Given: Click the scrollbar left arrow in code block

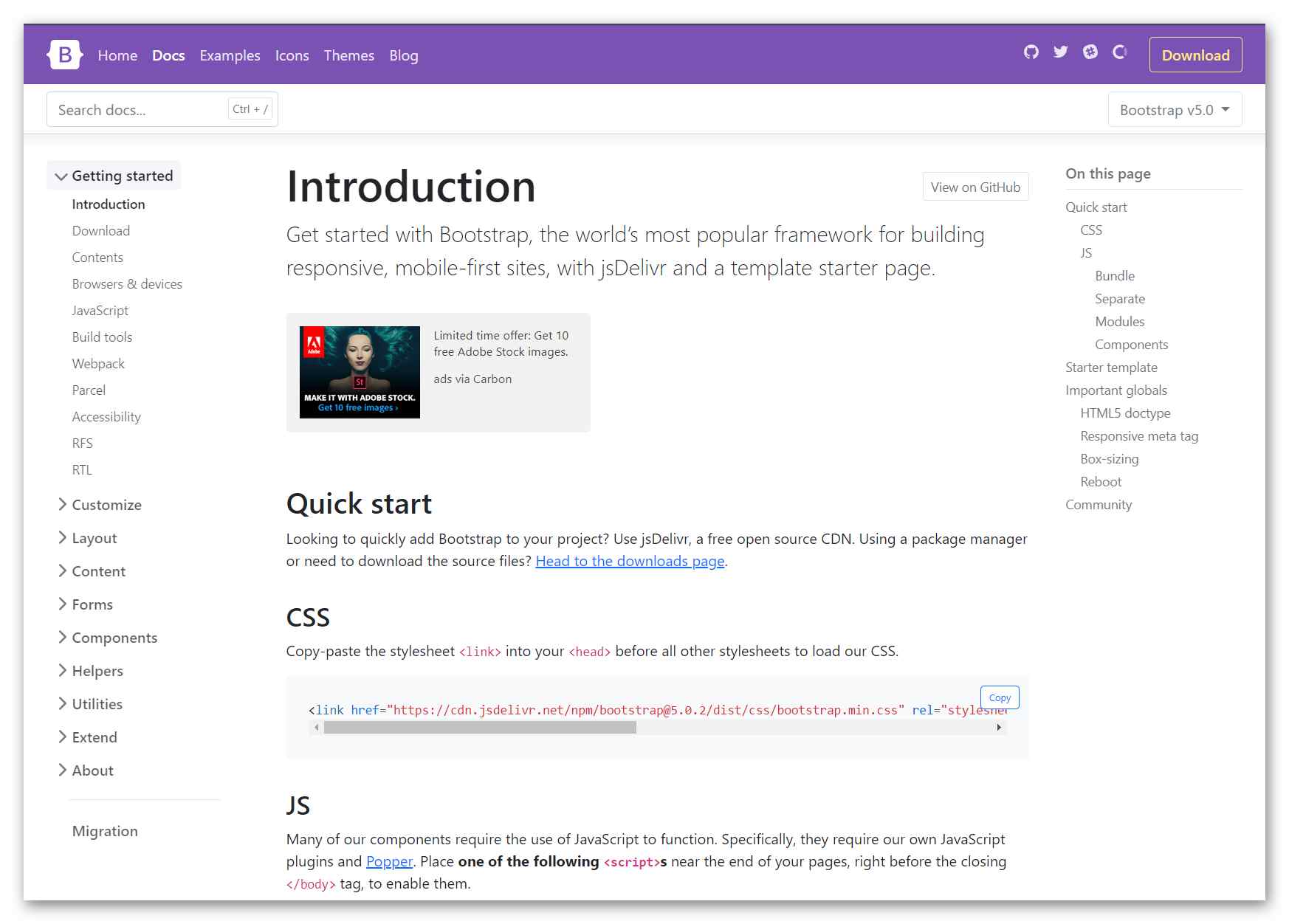Looking at the screenshot, I should 316,728.
